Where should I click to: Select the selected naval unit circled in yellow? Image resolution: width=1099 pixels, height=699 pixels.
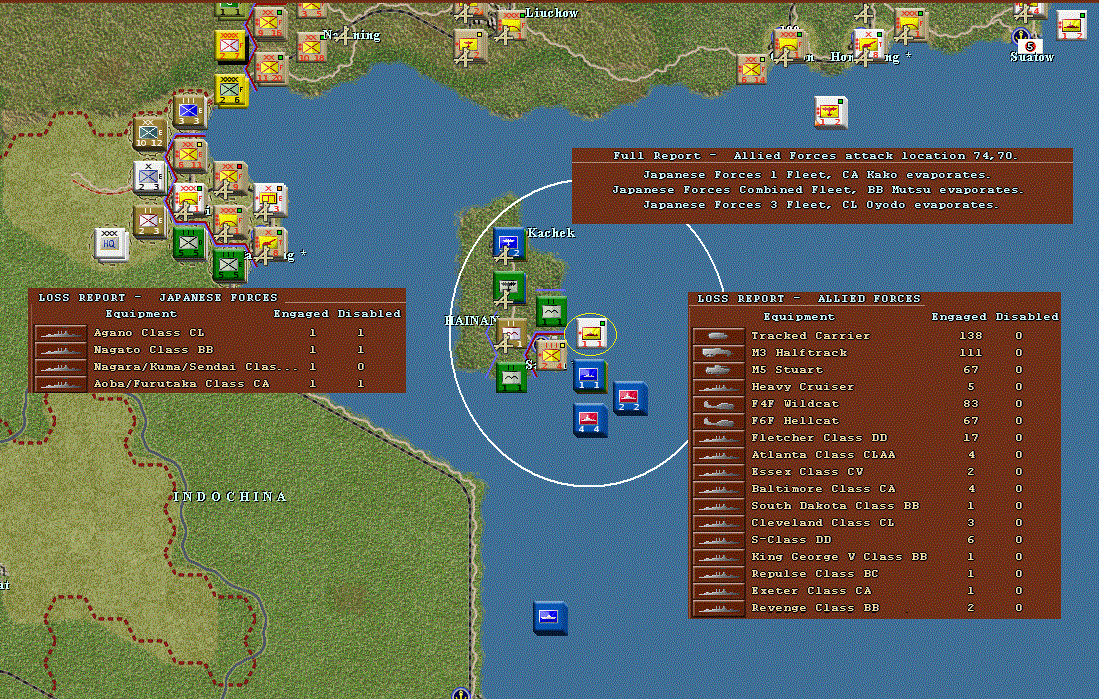click(592, 332)
